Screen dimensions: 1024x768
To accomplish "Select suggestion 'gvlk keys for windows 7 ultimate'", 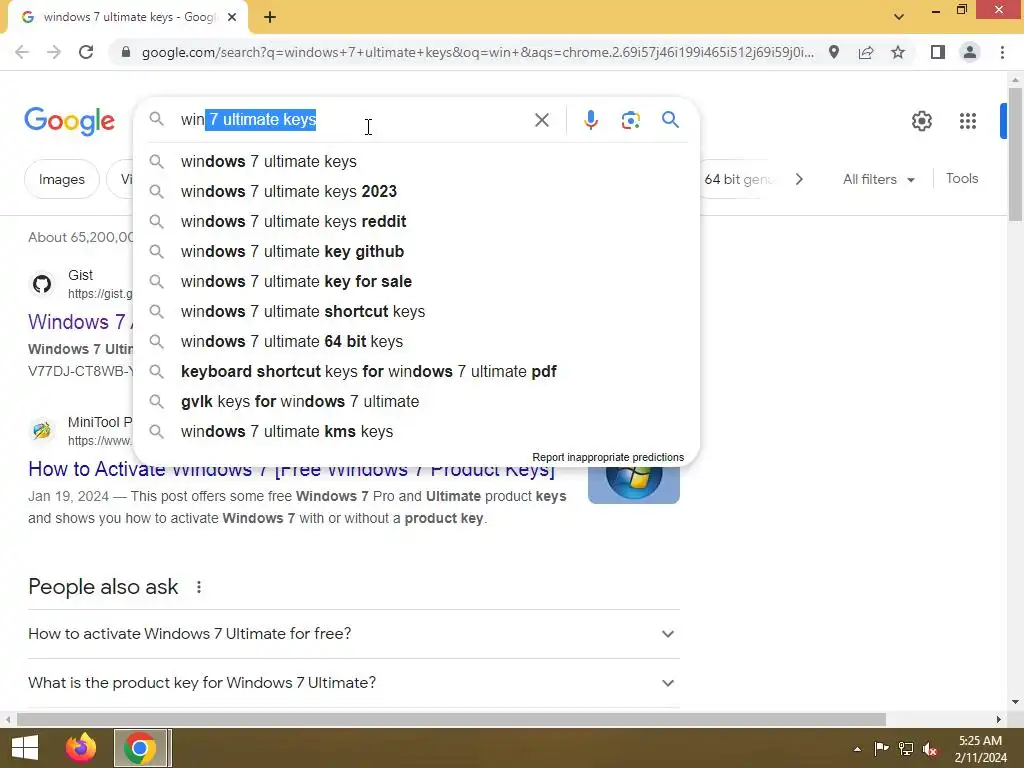I will (416, 402).
